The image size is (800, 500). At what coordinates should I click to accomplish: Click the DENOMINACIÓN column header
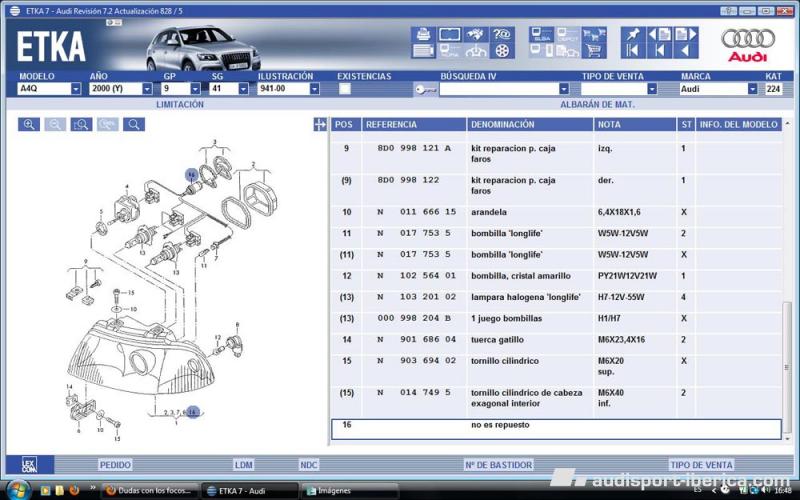pyautogui.click(x=530, y=124)
